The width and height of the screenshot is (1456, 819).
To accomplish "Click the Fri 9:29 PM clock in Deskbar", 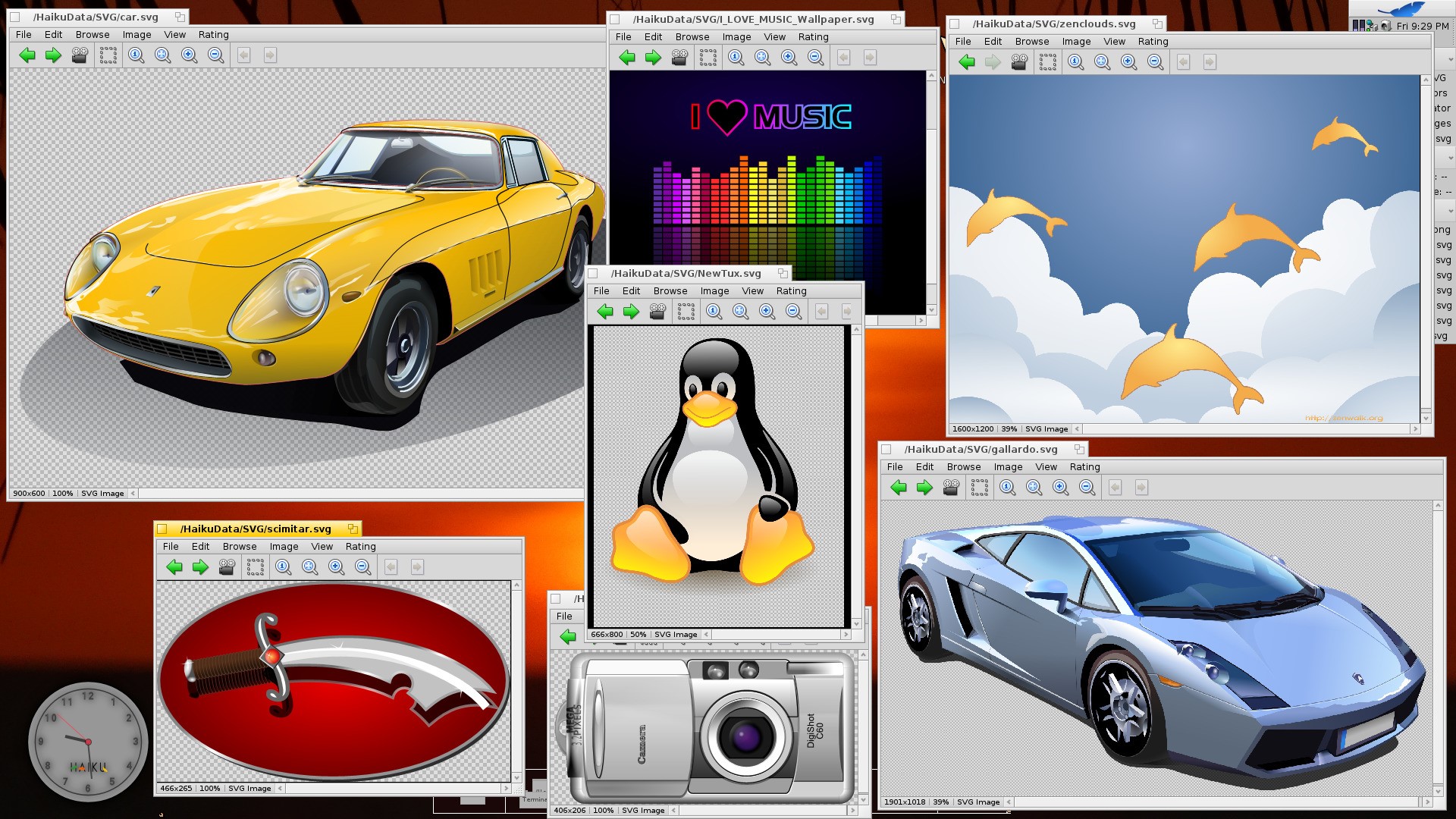I will click(x=1422, y=26).
